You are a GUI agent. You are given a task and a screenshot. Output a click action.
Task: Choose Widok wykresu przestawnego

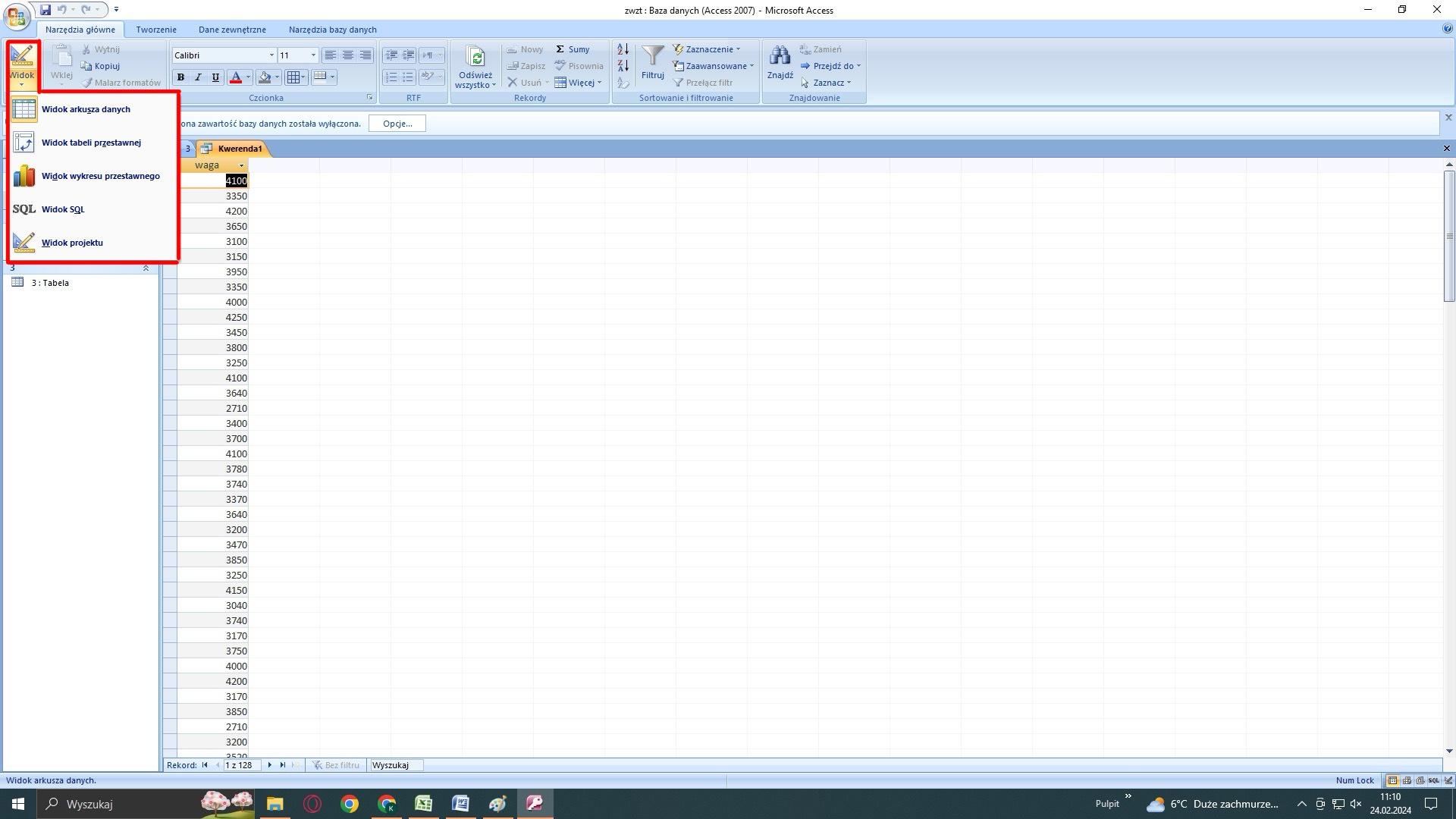tap(94, 176)
